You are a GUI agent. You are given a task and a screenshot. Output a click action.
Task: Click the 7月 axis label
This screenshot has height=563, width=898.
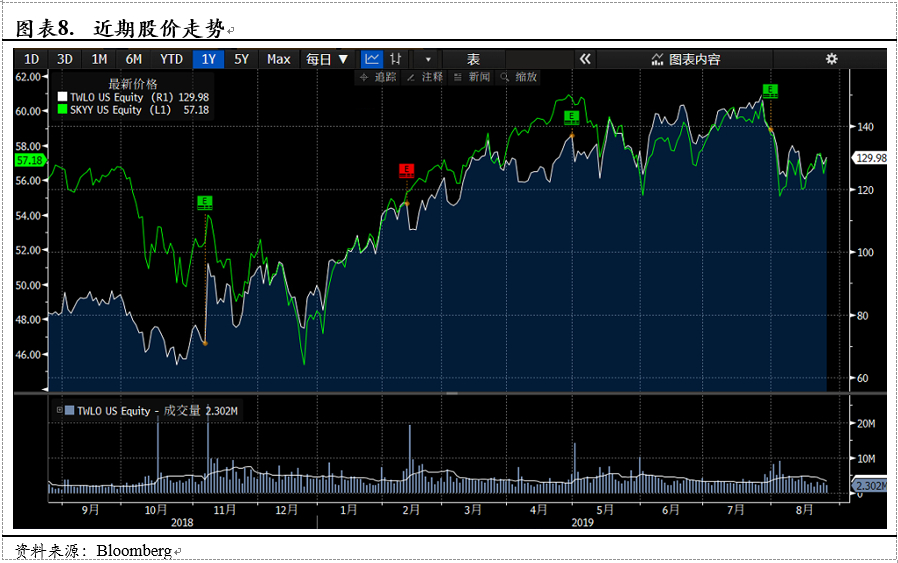point(735,509)
